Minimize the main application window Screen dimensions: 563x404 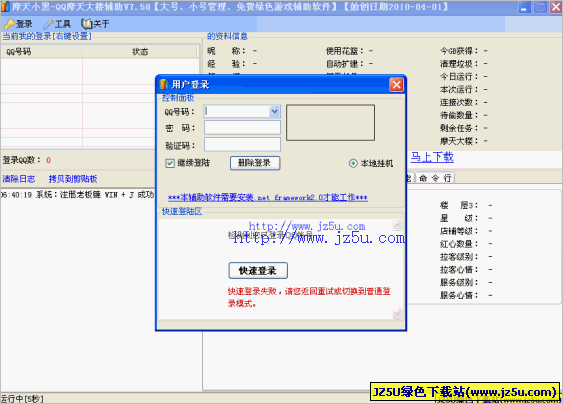pos(524,8)
